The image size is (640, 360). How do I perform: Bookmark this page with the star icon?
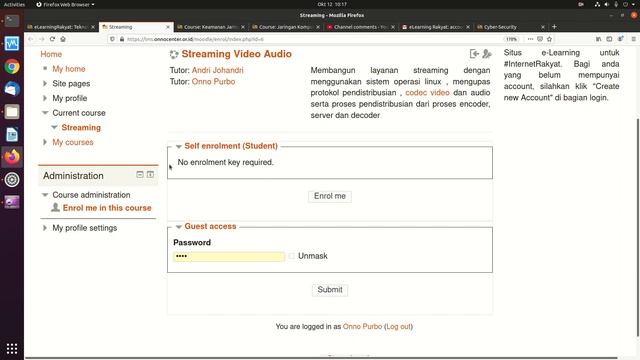(x=549, y=39)
